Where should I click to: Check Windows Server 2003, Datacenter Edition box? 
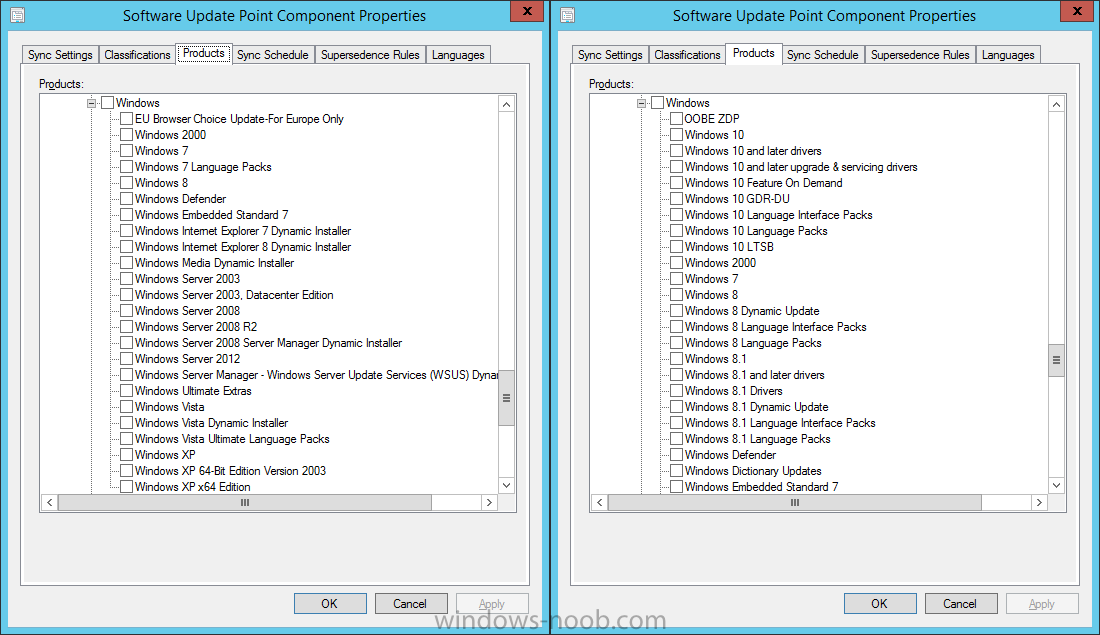126,295
